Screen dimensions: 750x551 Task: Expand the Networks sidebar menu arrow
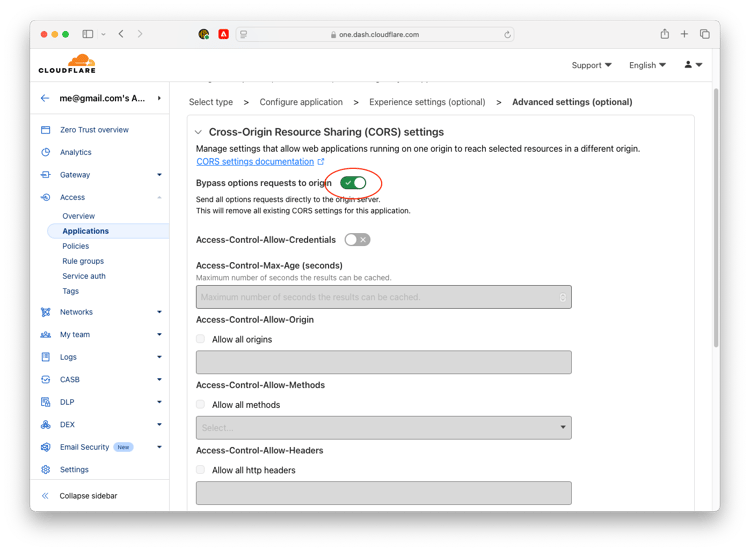point(159,312)
